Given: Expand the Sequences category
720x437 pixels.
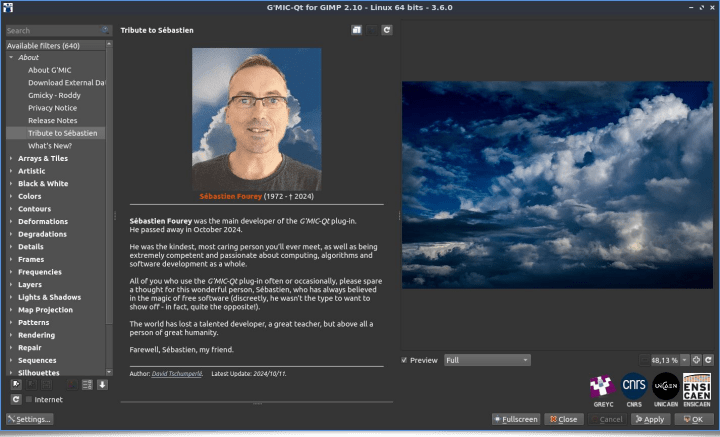Looking at the screenshot, I should pos(11,360).
